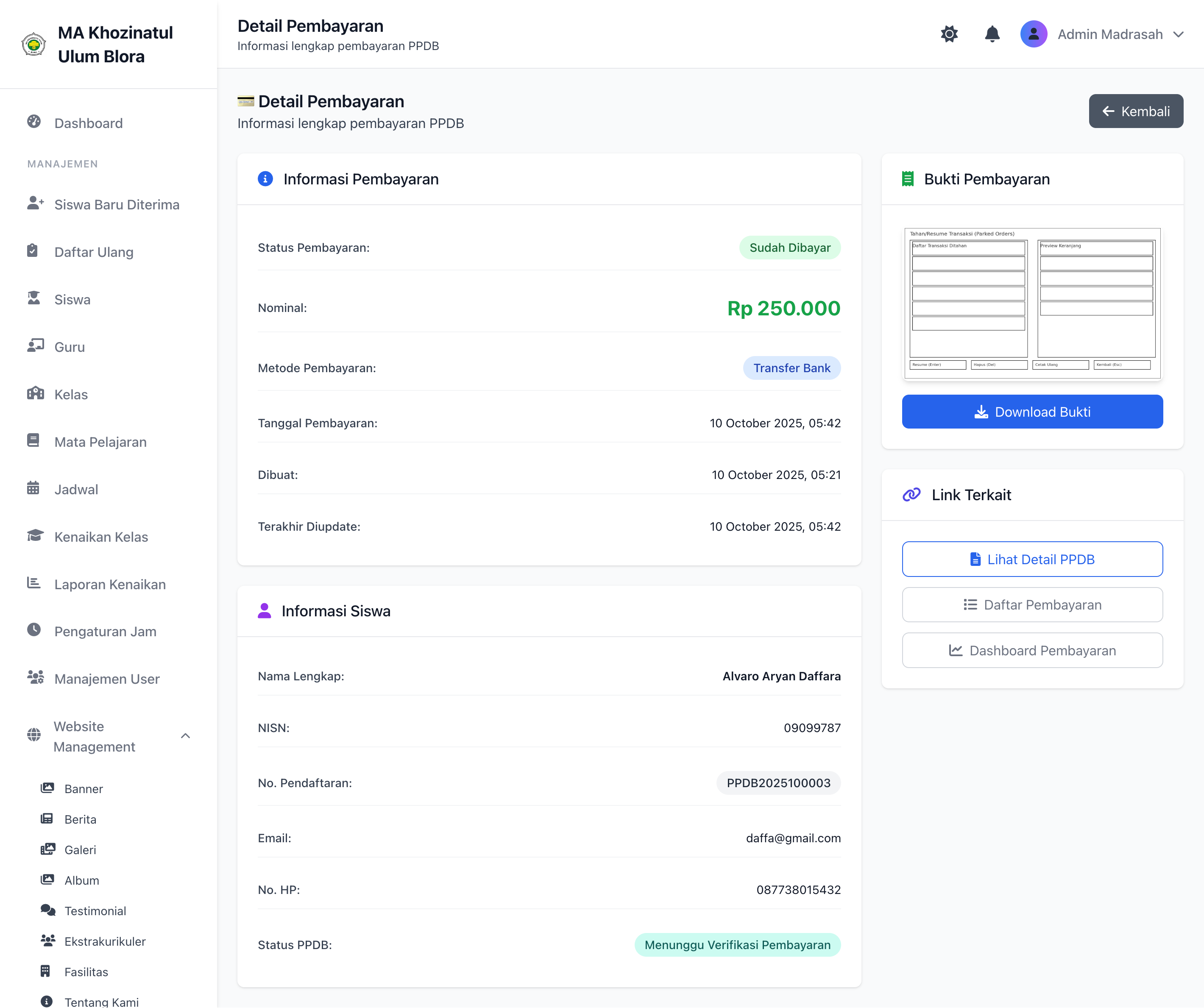The width and height of the screenshot is (1204, 1008).
Task: Open the notifications bell
Action: tap(992, 34)
